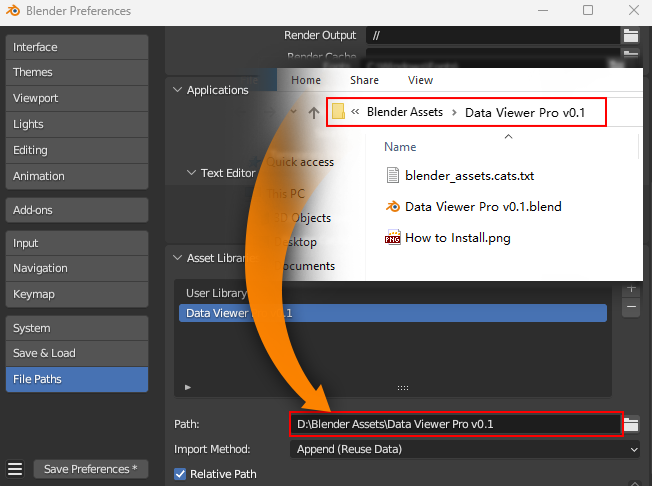Click the Blender icon of the .blend file
The width and height of the screenshot is (652, 486).
pyautogui.click(x=393, y=206)
